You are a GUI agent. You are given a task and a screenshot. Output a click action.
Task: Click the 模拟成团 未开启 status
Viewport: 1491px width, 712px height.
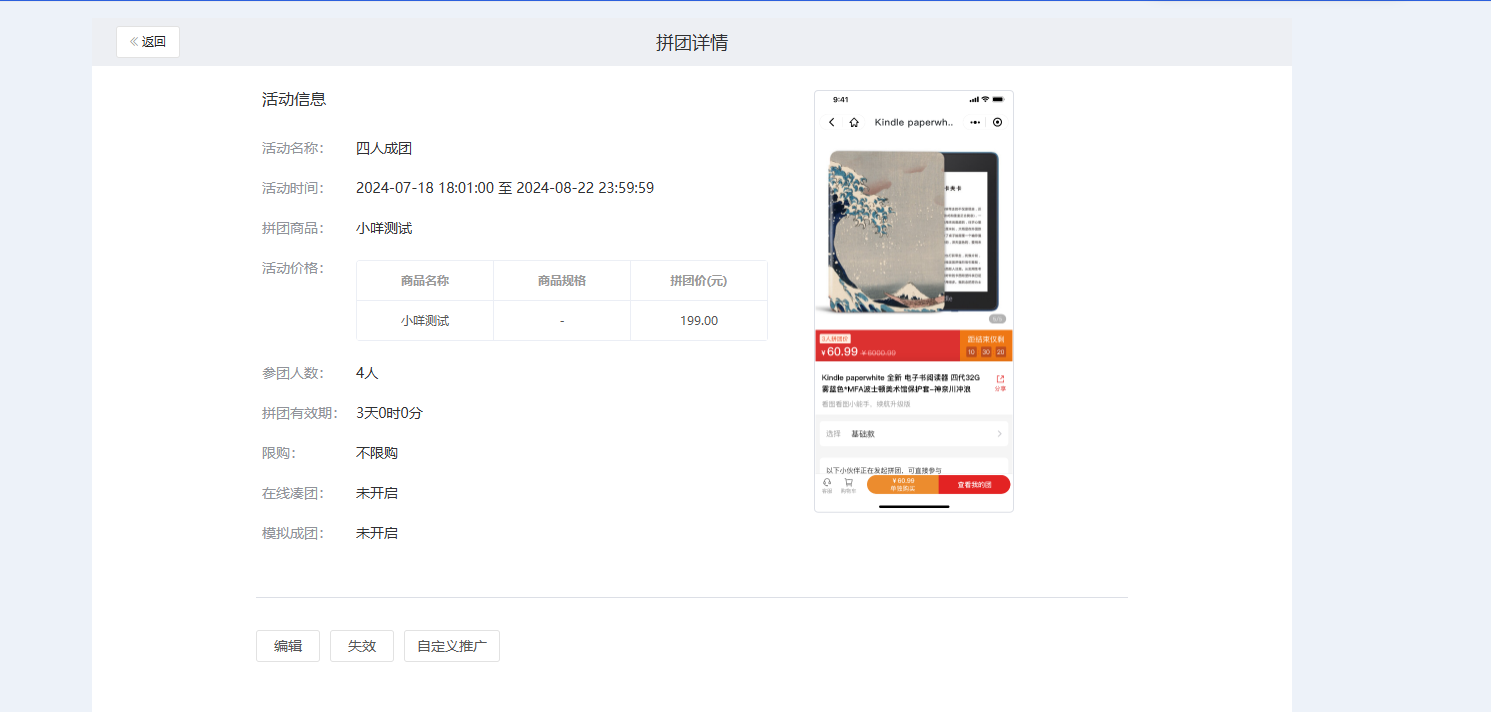coord(377,533)
